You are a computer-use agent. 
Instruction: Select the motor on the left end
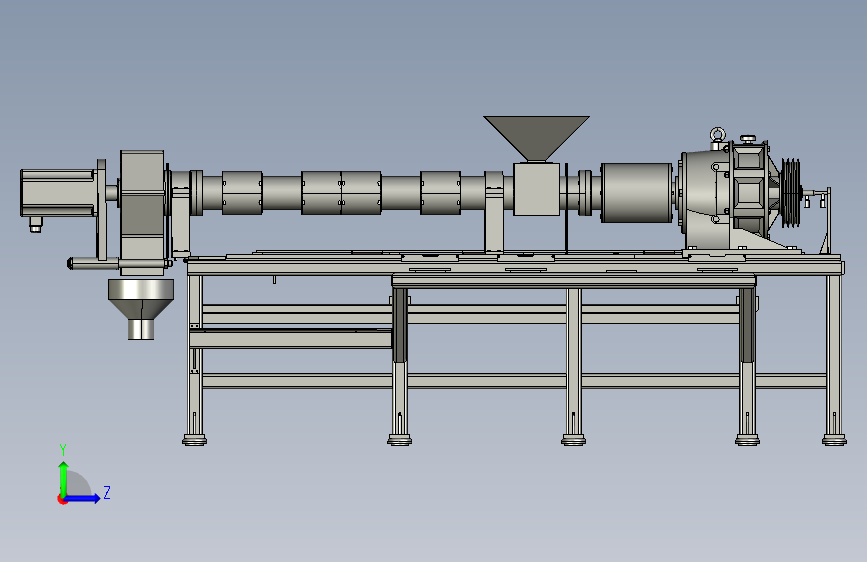tap(58, 192)
